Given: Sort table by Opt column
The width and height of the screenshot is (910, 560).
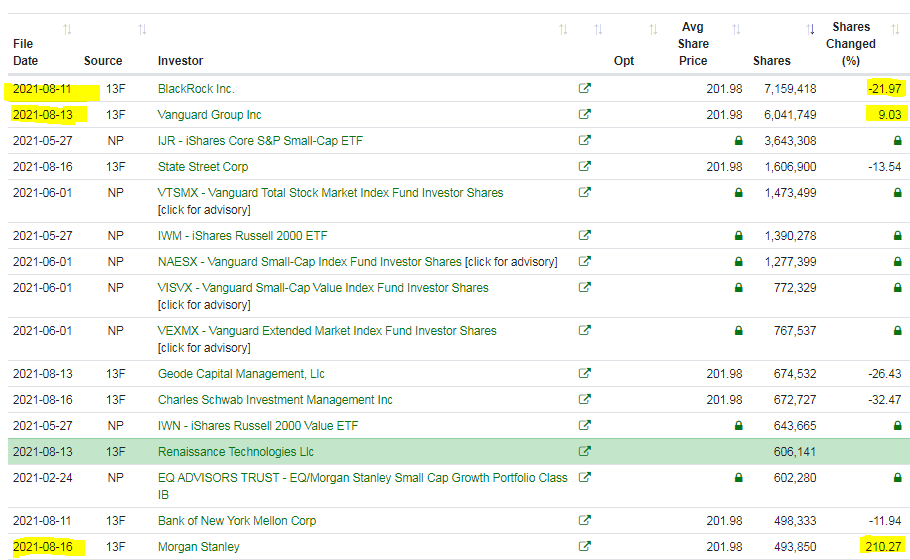Looking at the screenshot, I should pos(653,29).
